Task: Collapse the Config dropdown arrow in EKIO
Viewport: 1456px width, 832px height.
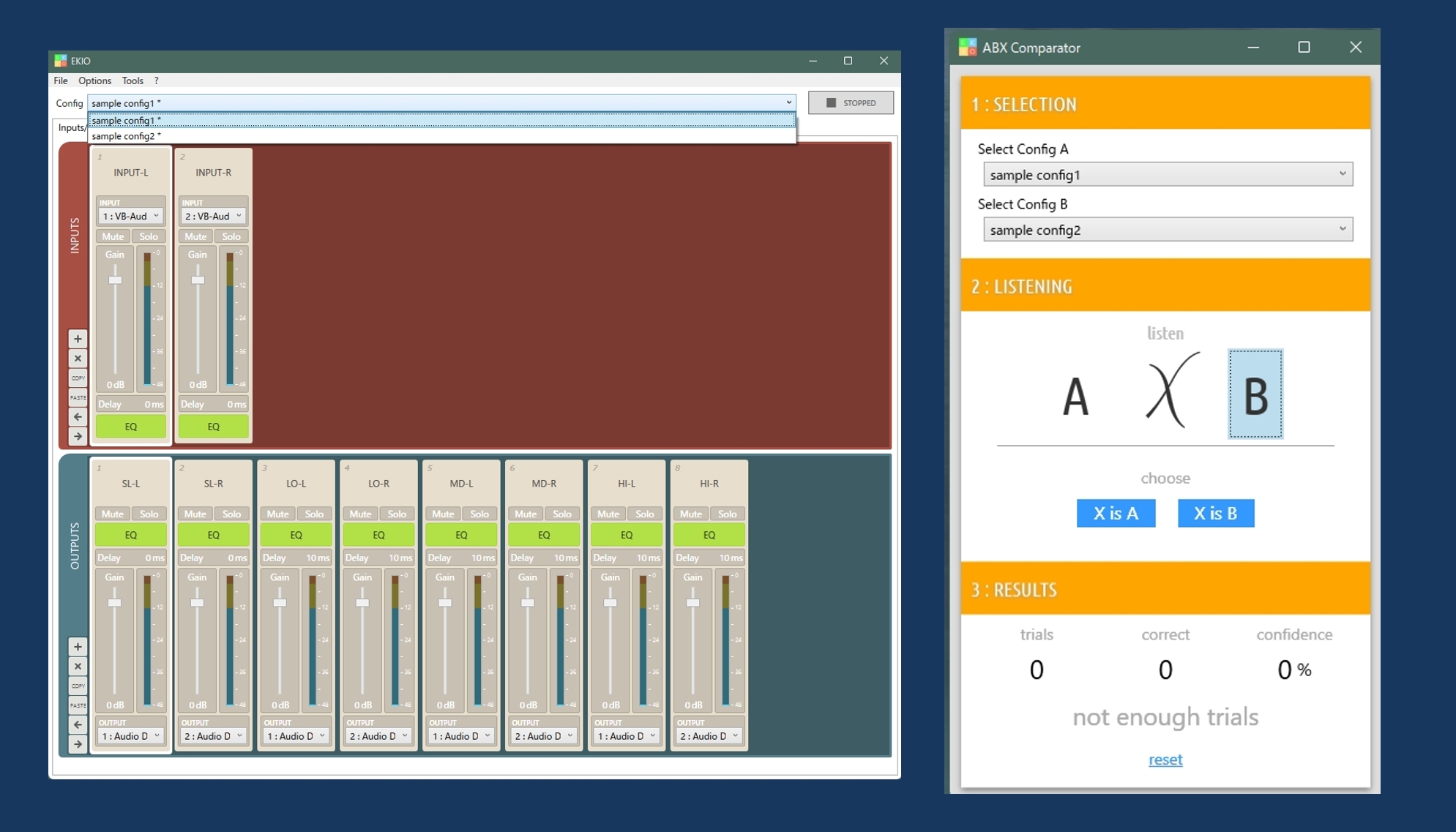Action: 789,102
